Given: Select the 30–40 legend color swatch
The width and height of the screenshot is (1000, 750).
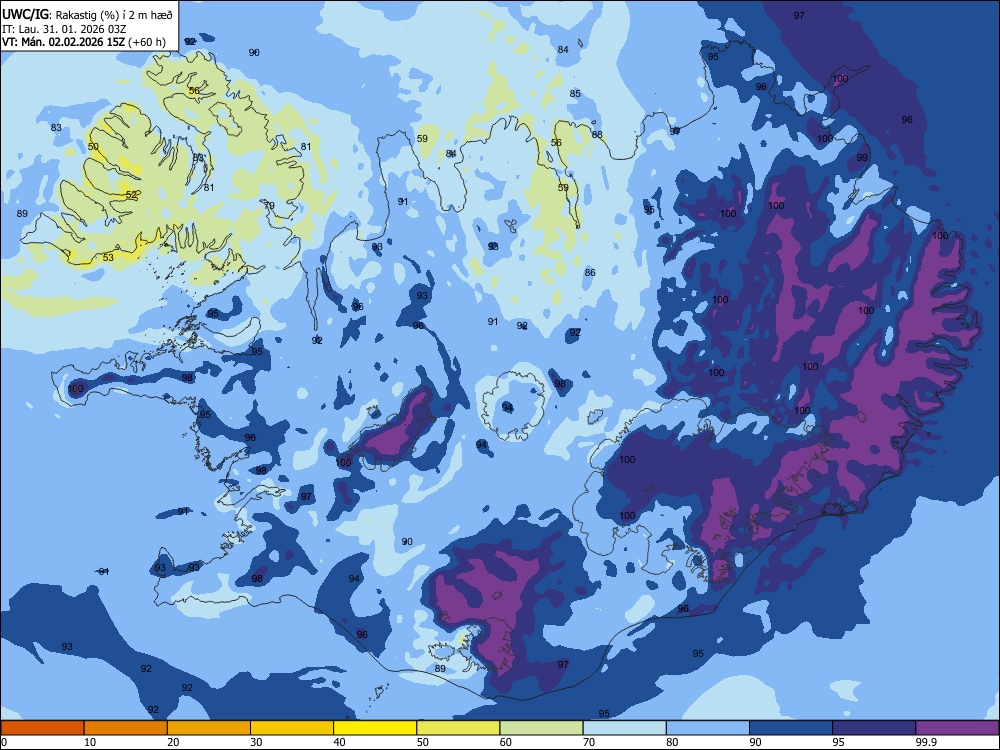Looking at the screenshot, I should tap(292, 728).
